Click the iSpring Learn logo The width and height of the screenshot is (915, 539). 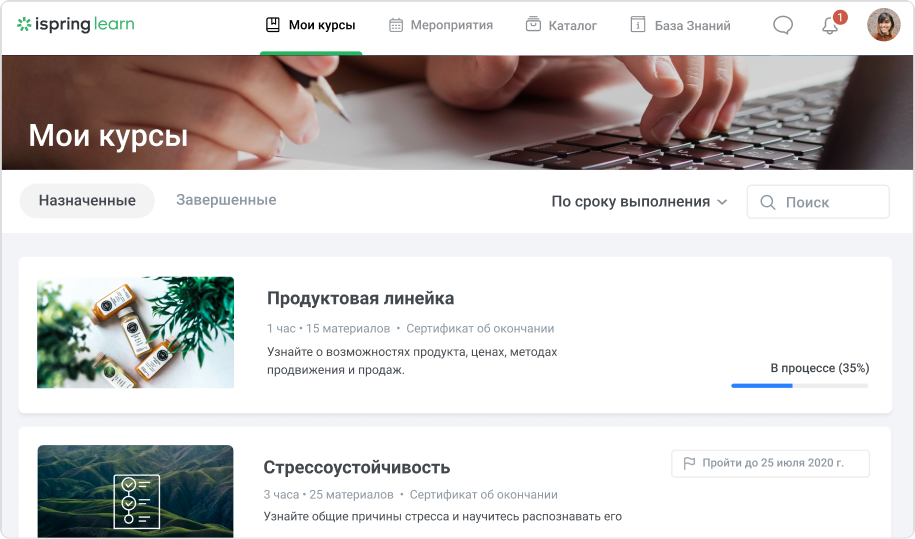[x=75, y=24]
